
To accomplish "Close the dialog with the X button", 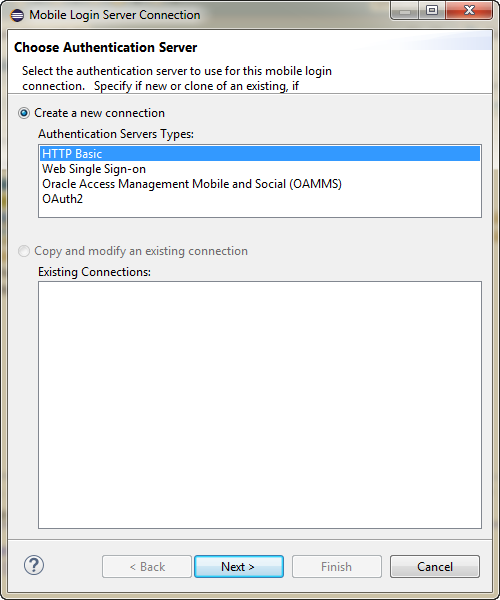I will click(469, 11).
